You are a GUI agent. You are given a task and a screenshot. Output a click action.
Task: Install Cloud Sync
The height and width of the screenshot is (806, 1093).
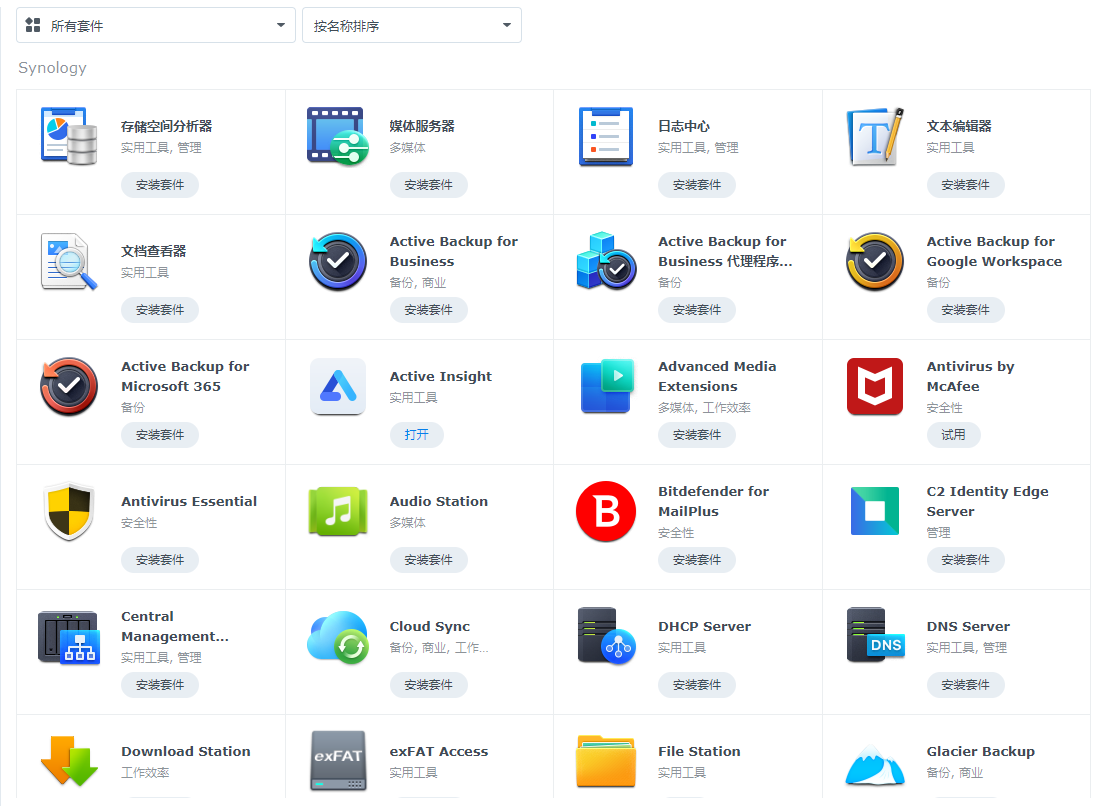tap(428, 685)
